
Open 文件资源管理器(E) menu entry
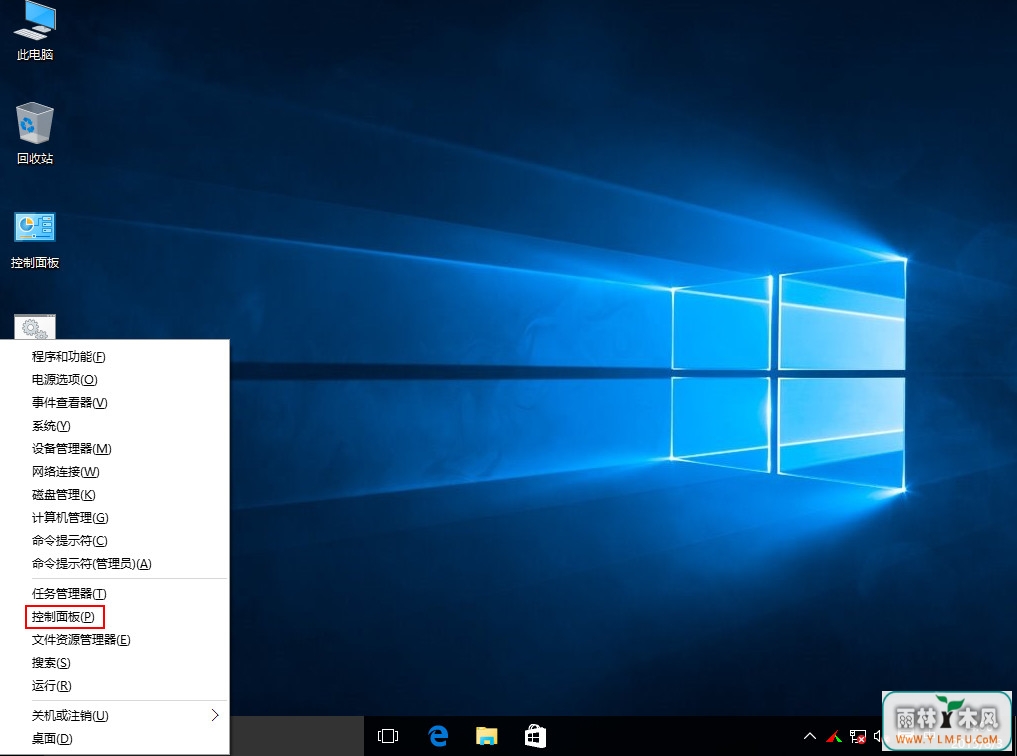(x=115, y=639)
